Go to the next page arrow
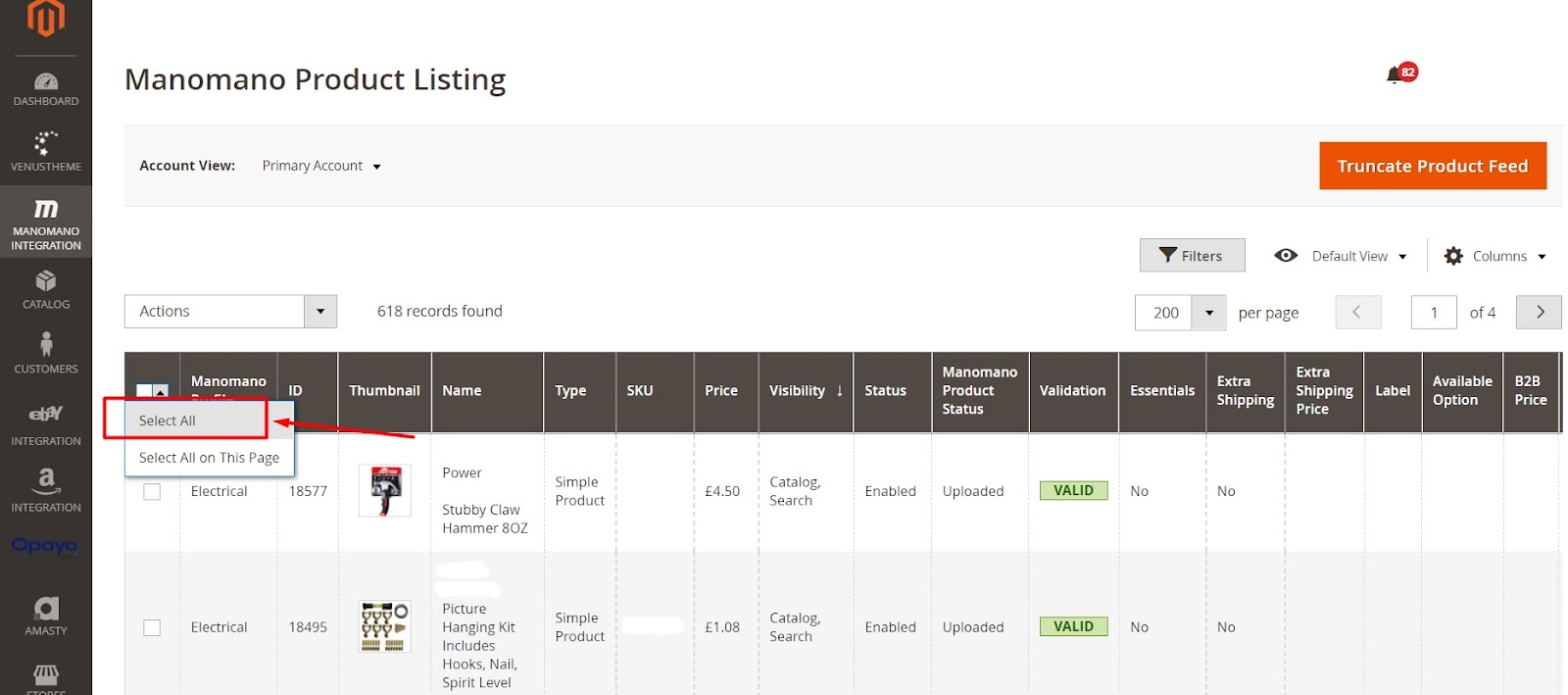The height and width of the screenshot is (695, 1568). [x=1539, y=313]
